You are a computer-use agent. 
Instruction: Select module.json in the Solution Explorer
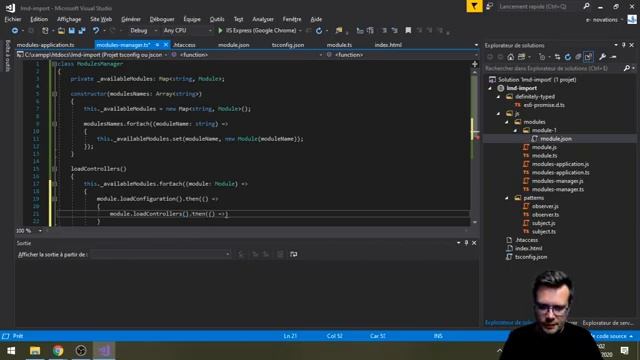[x=556, y=139]
